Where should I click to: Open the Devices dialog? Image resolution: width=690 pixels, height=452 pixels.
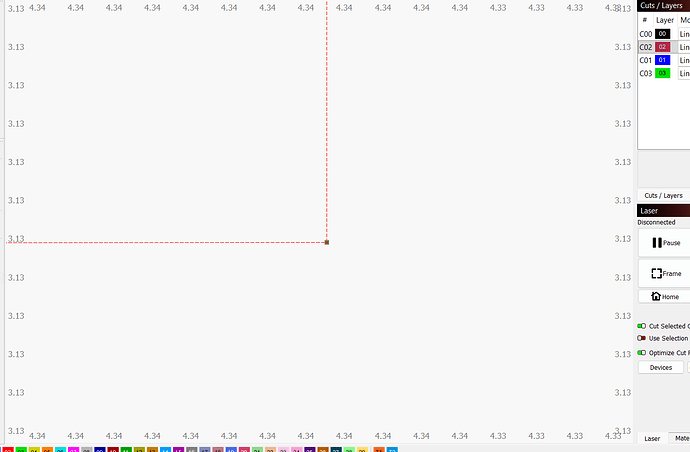click(x=661, y=367)
